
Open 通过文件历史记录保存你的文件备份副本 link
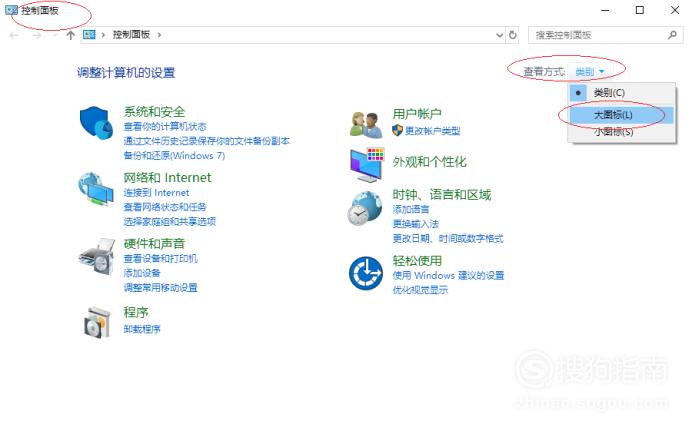(x=207, y=141)
